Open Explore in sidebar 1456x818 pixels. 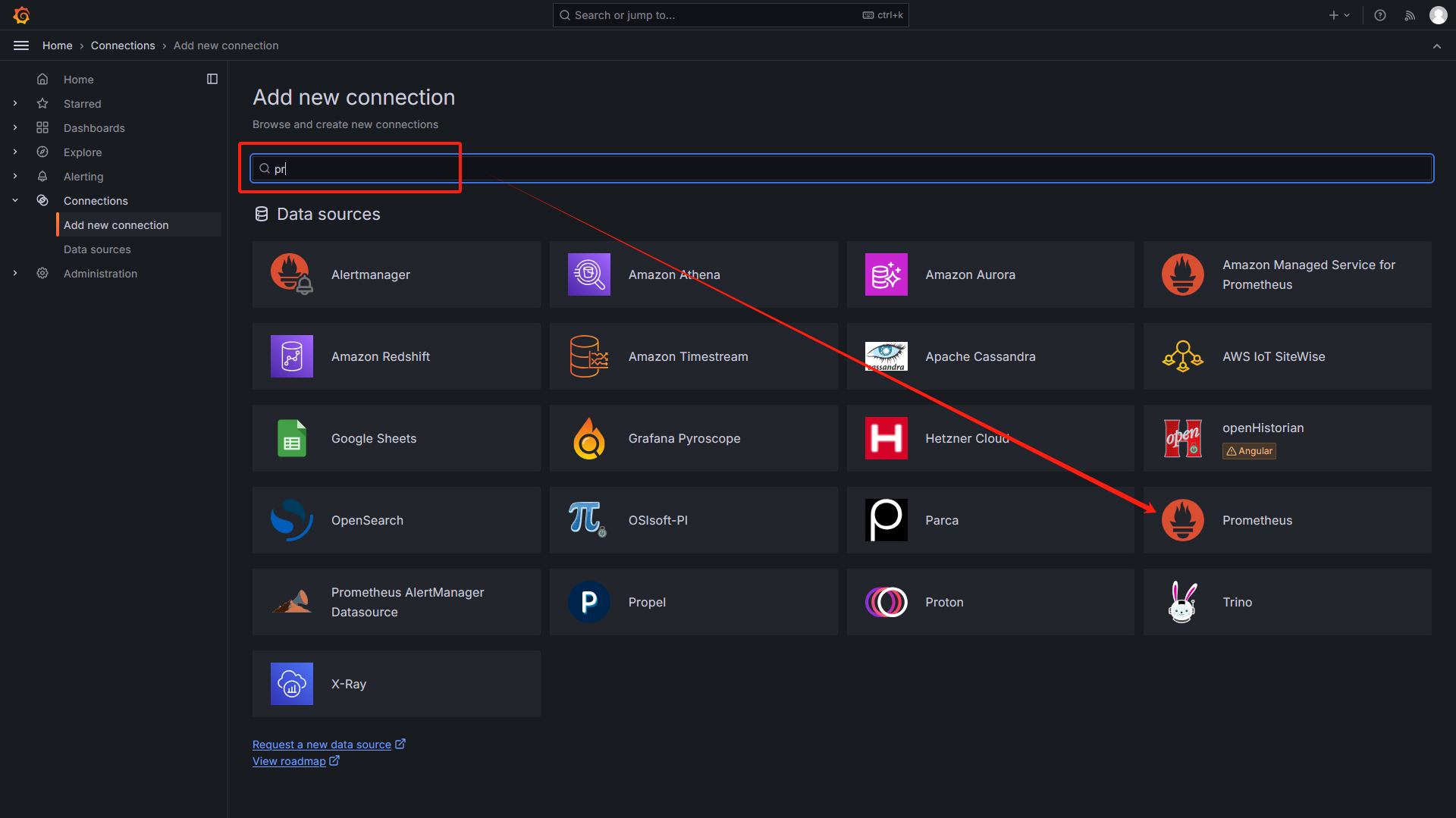[x=83, y=152]
